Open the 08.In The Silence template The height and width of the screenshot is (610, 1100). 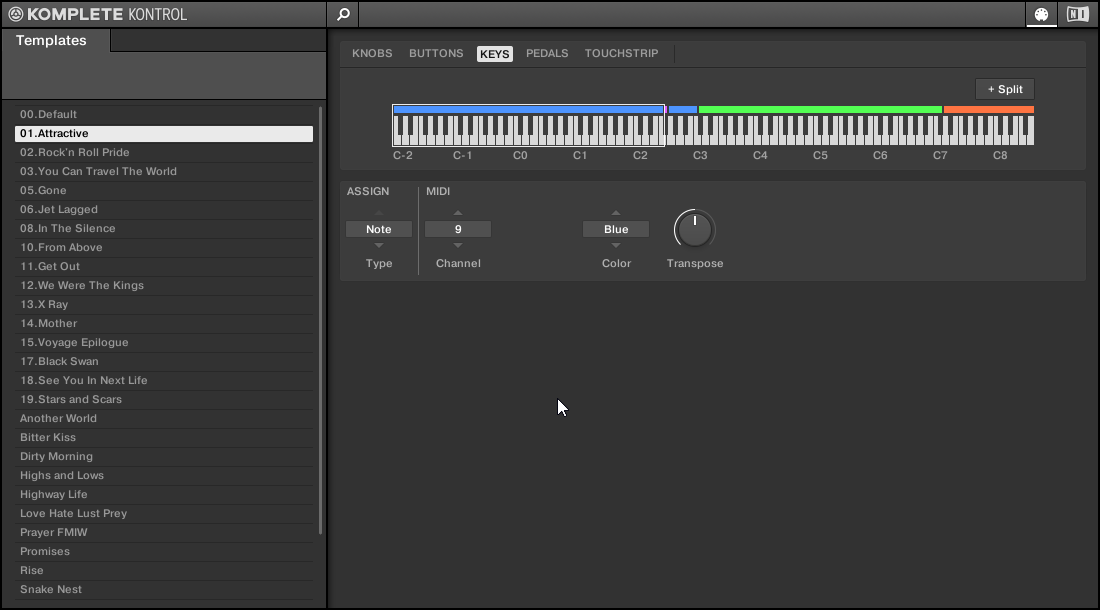[x=164, y=228]
